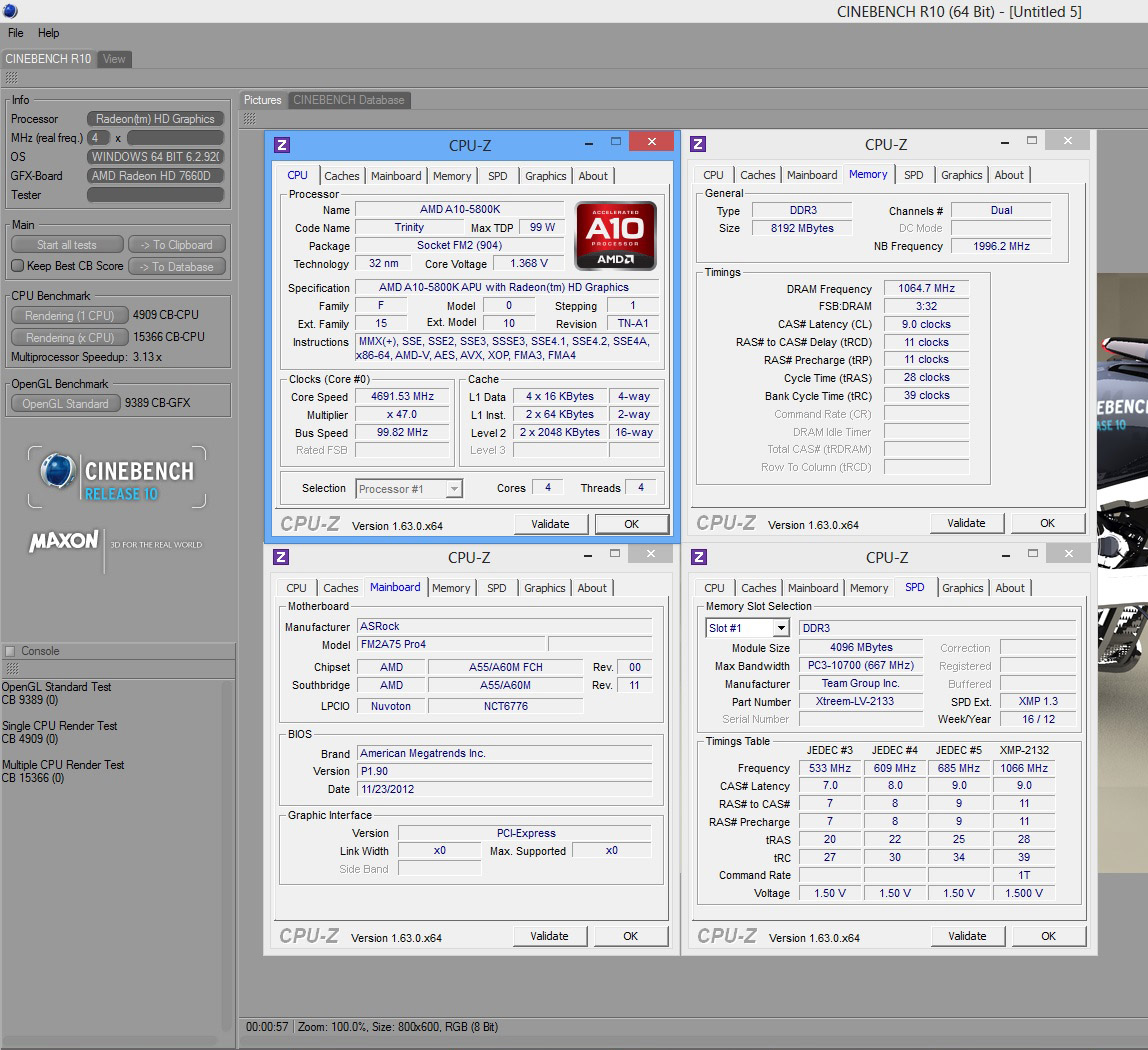
Task: Click the AMD A10 processor logo
Action: pos(616,235)
